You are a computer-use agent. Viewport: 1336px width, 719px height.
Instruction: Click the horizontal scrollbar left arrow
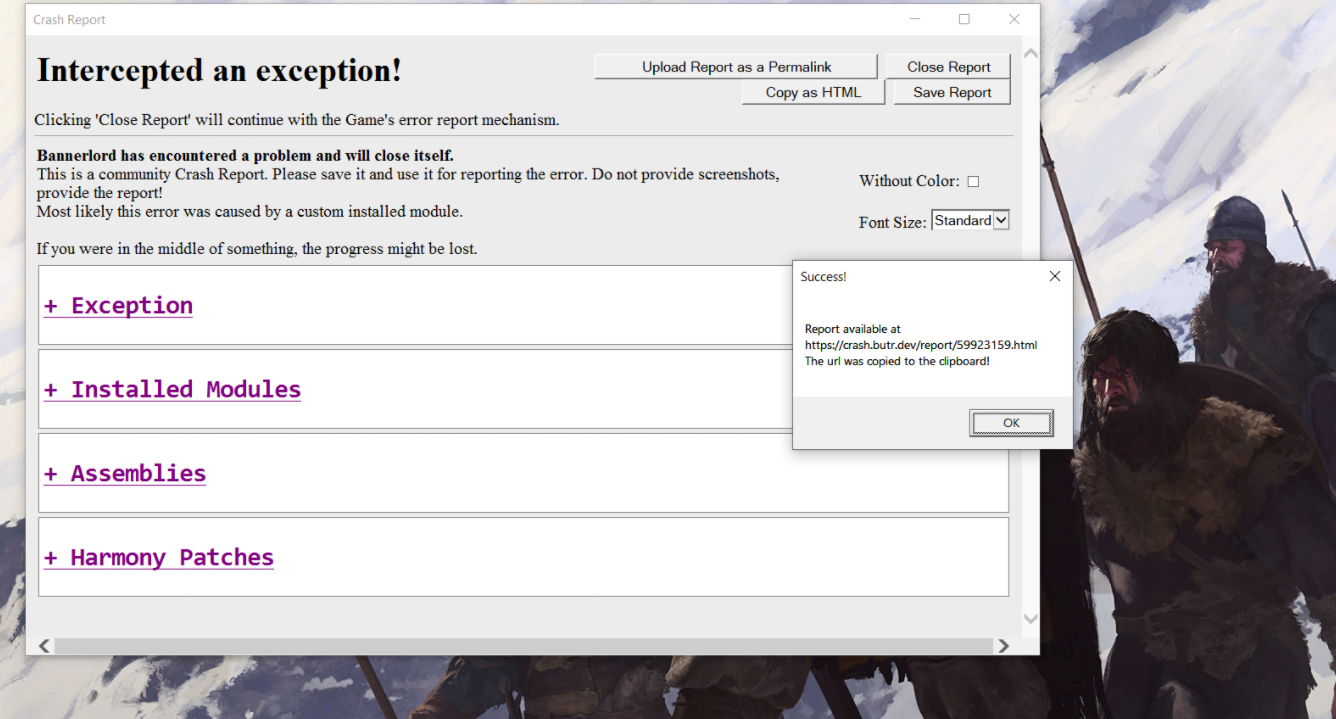pyautogui.click(x=44, y=646)
